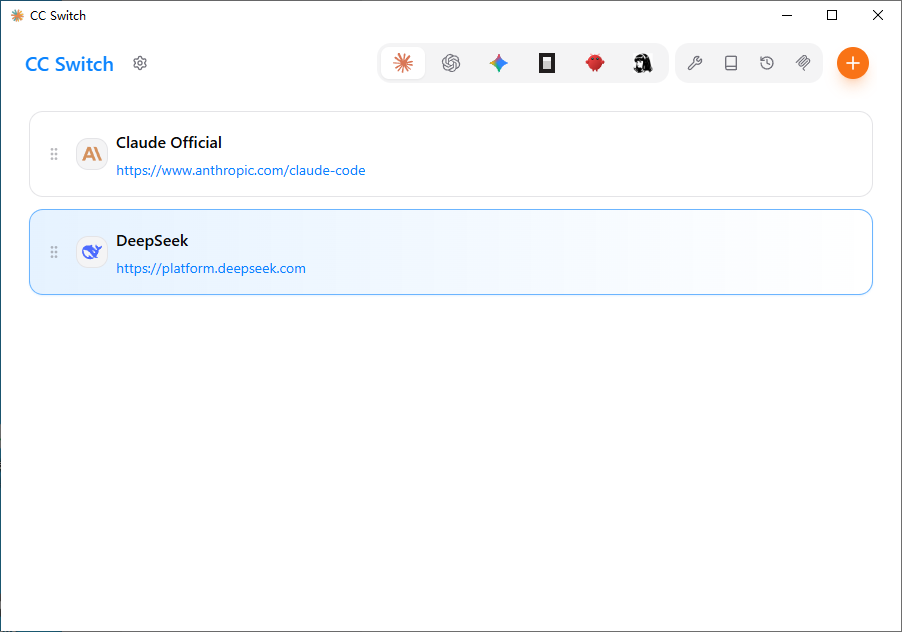
Task: Grab the DeepSeek drag handle
Action: pos(54,252)
